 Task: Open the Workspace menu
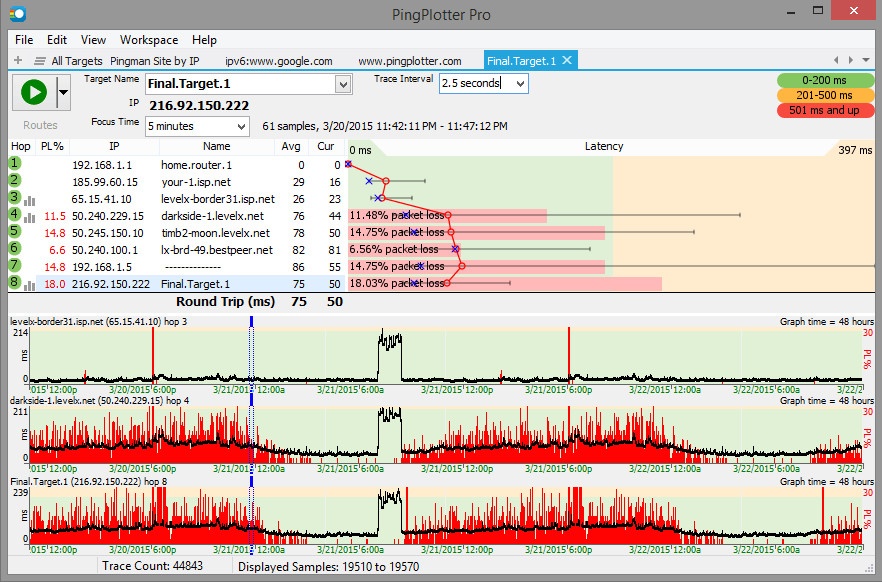(149, 40)
